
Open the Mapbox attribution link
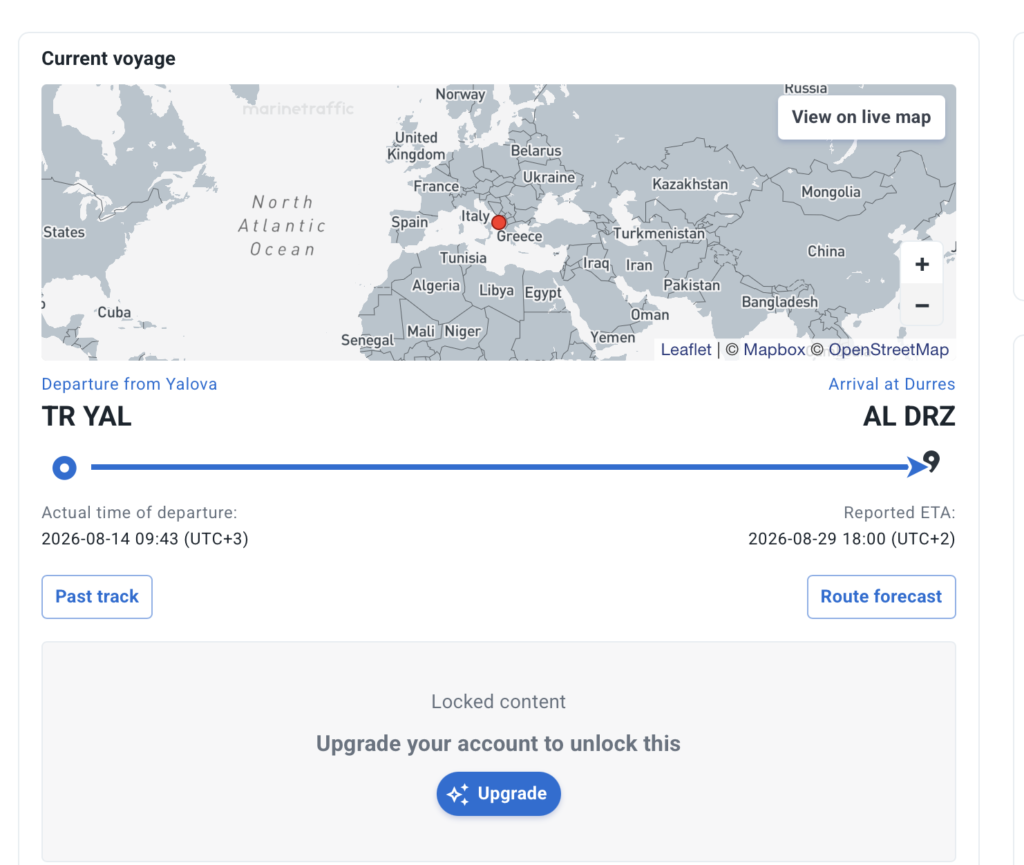tap(774, 350)
